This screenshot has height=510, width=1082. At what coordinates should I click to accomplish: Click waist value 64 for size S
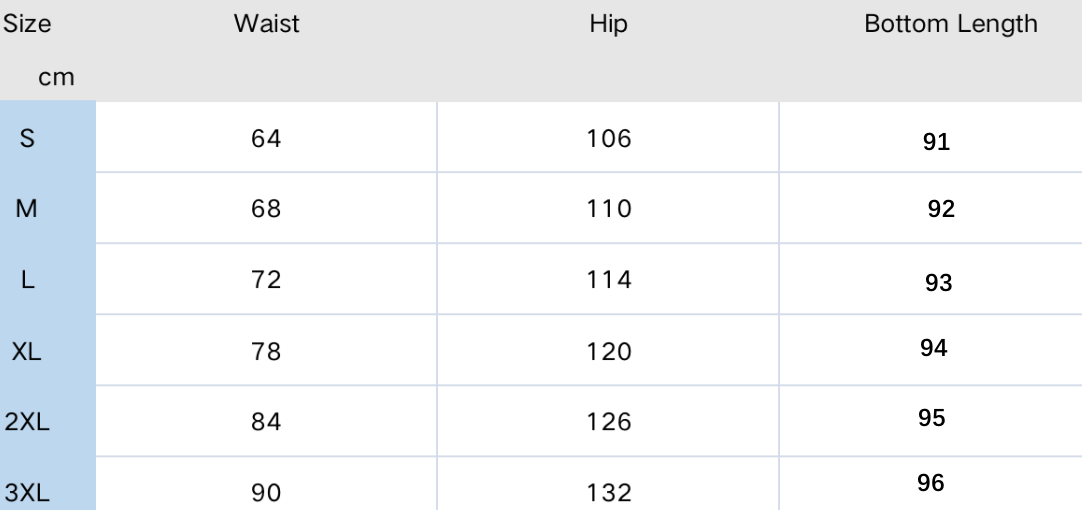(266, 139)
